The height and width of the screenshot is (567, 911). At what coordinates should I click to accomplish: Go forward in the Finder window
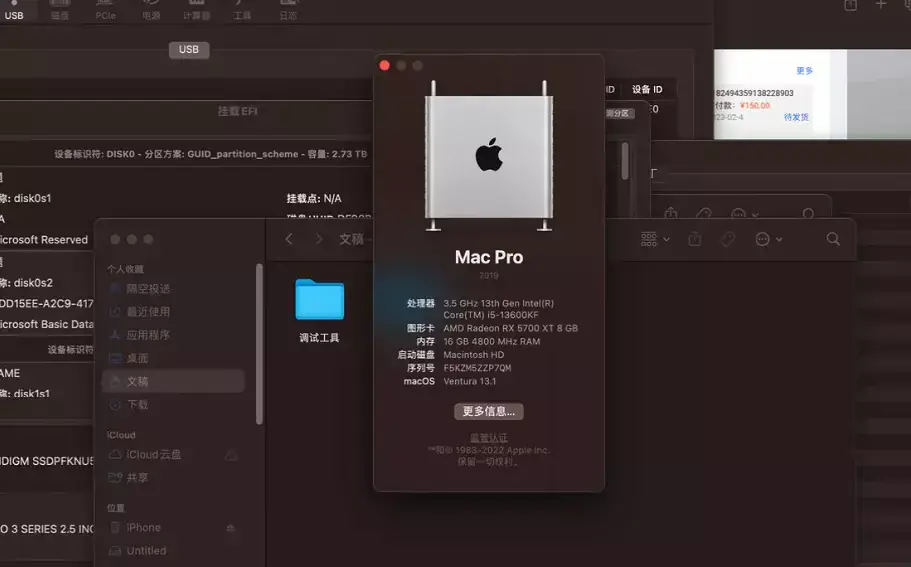pos(318,239)
